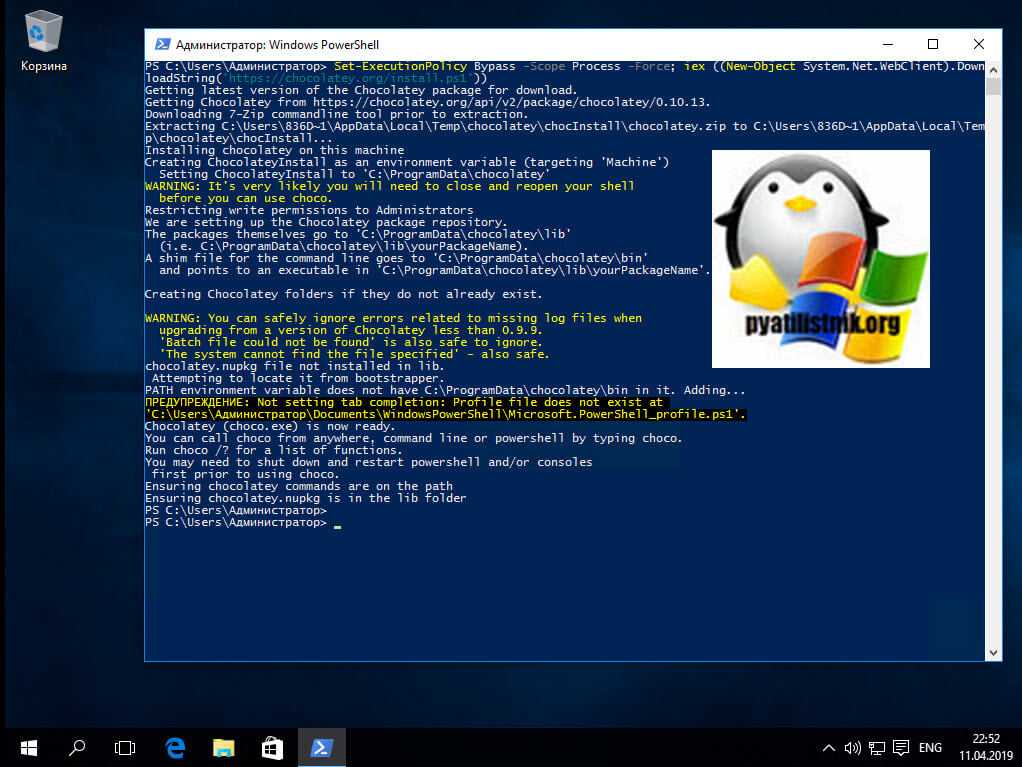This screenshot has width=1022, height=767.
Task: Expand hidden tray icons chevron
Action: point(828,747)
